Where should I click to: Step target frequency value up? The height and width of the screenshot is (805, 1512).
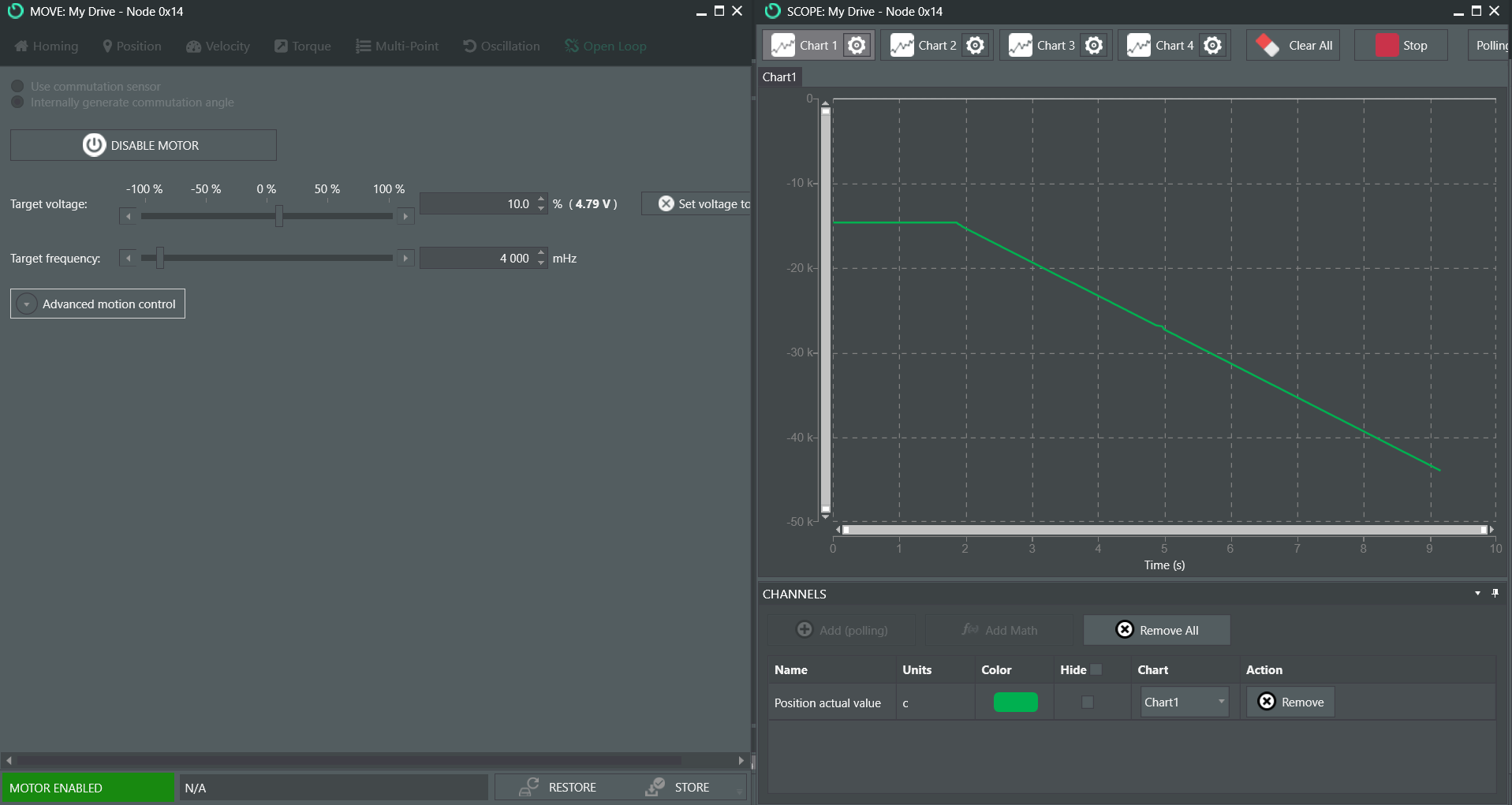click(541, 253)
